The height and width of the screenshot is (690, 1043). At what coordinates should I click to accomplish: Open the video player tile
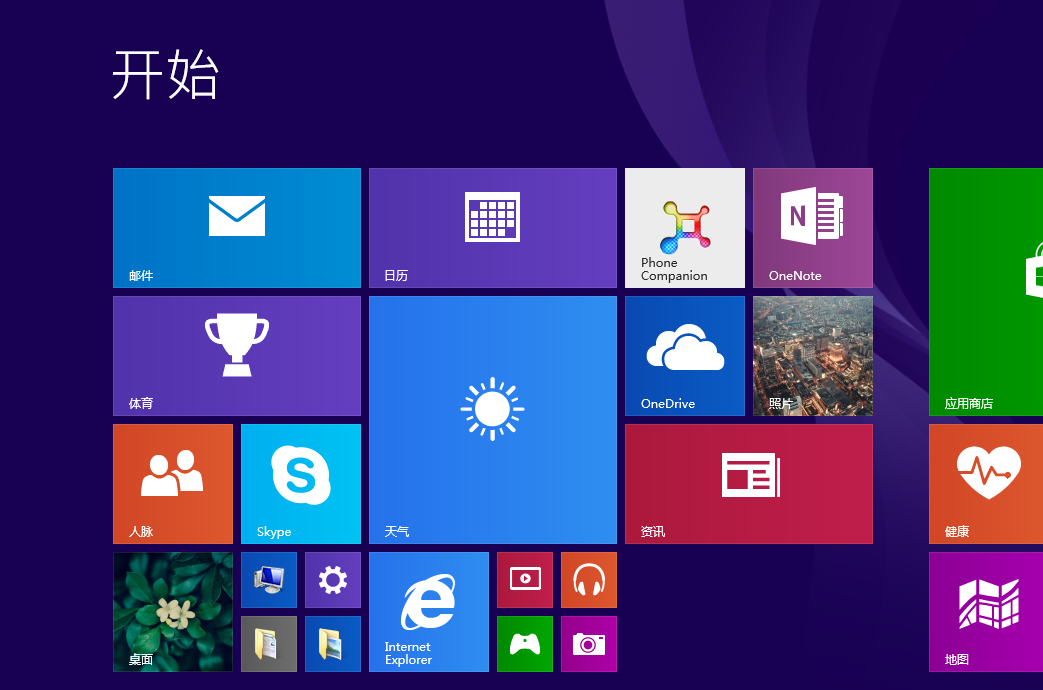click(x=525, y=580)
